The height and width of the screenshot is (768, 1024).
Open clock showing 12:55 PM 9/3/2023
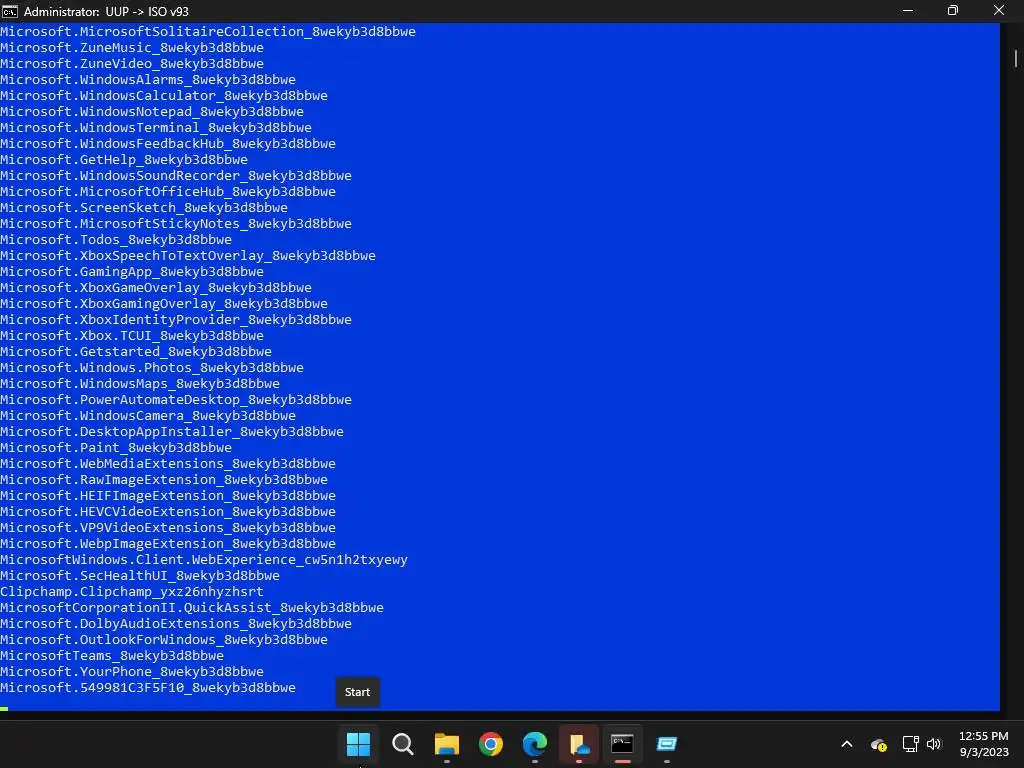984,744
